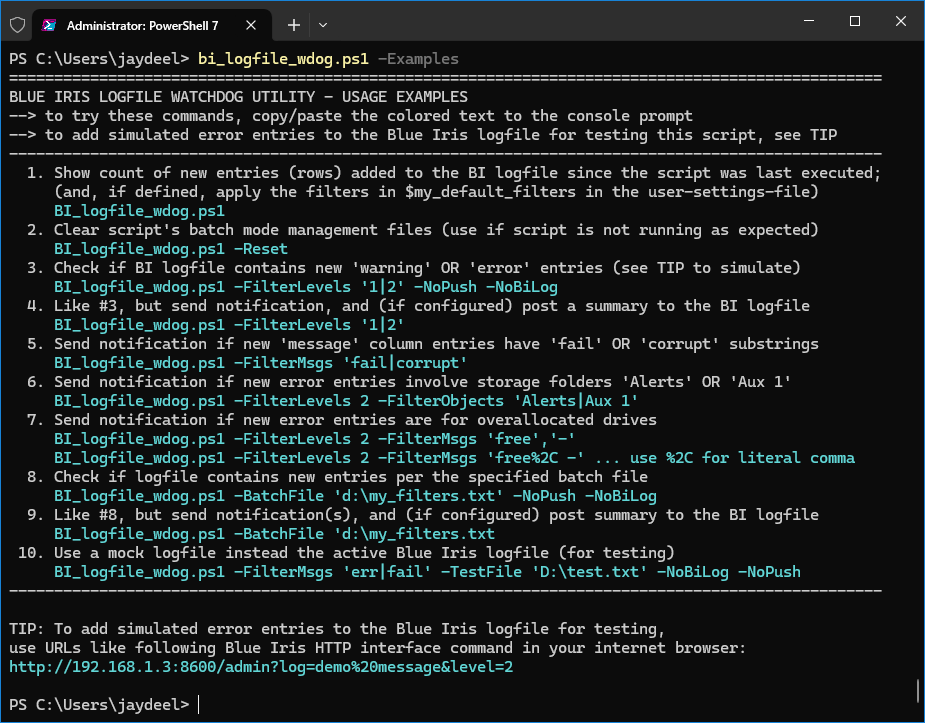Click example 4 command "-FilterLevels '1|2'"
925x723 pixels.
pos(229,325)
